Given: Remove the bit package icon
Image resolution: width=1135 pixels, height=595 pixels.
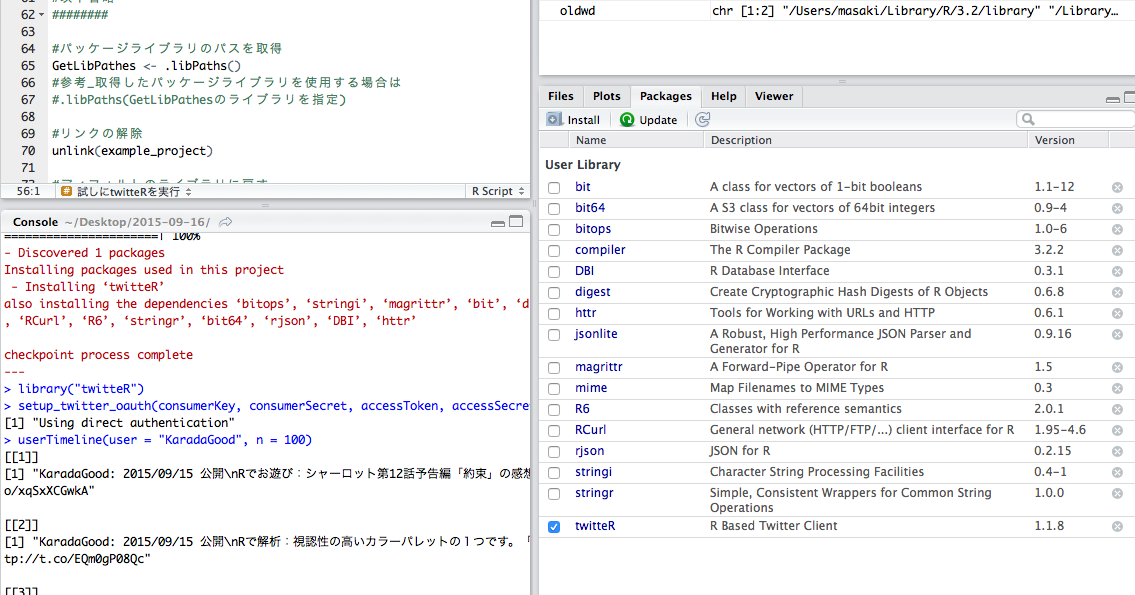Looking at the screenshot, I should click(x=1117, y=187).
